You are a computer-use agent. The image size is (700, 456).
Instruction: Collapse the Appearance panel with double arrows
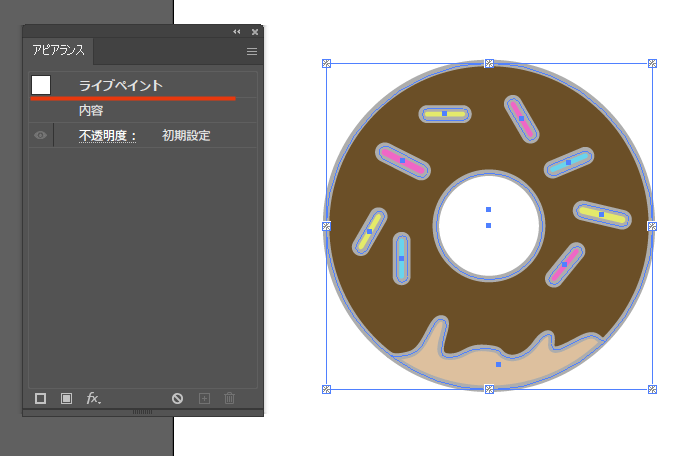pos(237,32)
